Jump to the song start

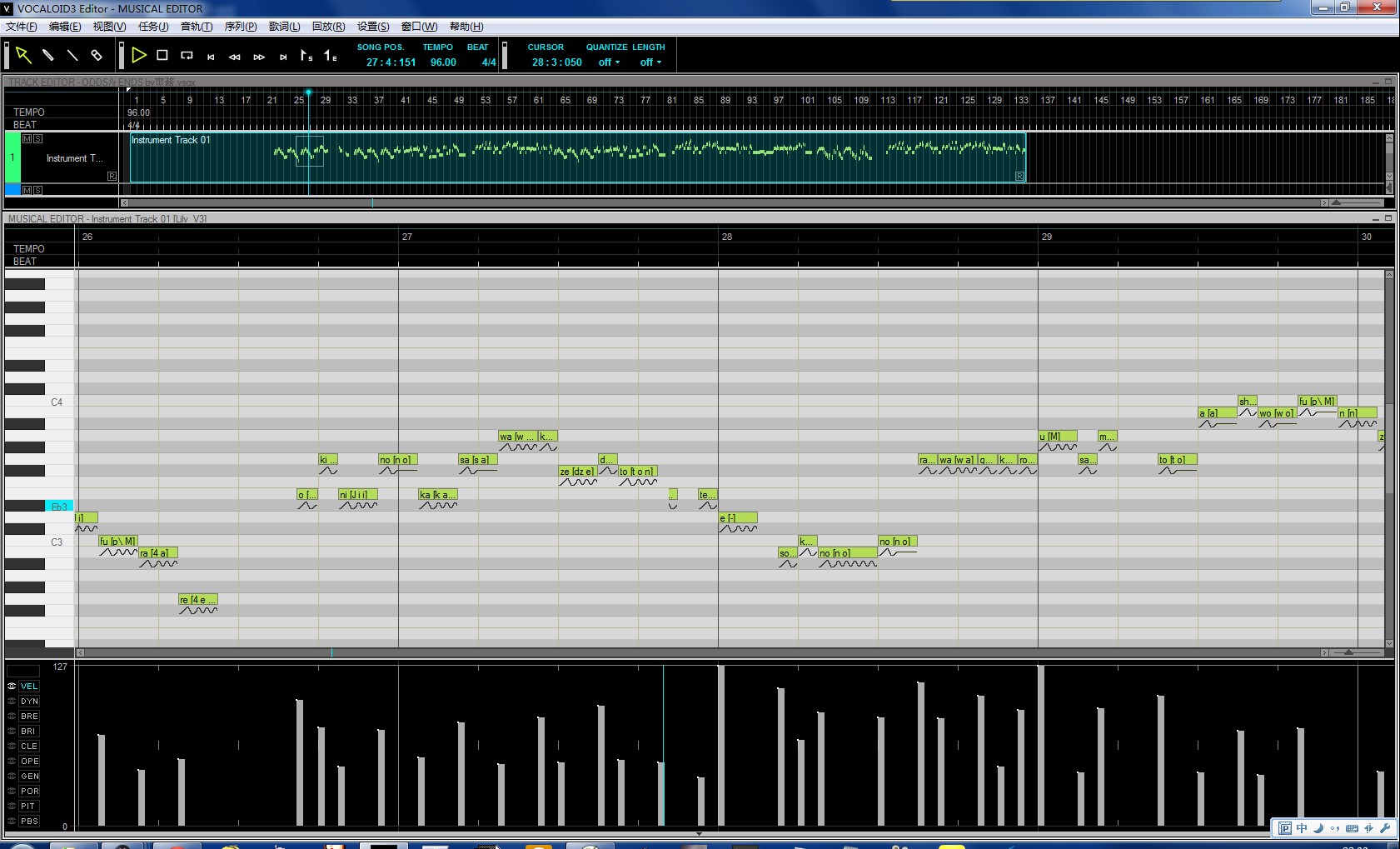tap(211, 57)
